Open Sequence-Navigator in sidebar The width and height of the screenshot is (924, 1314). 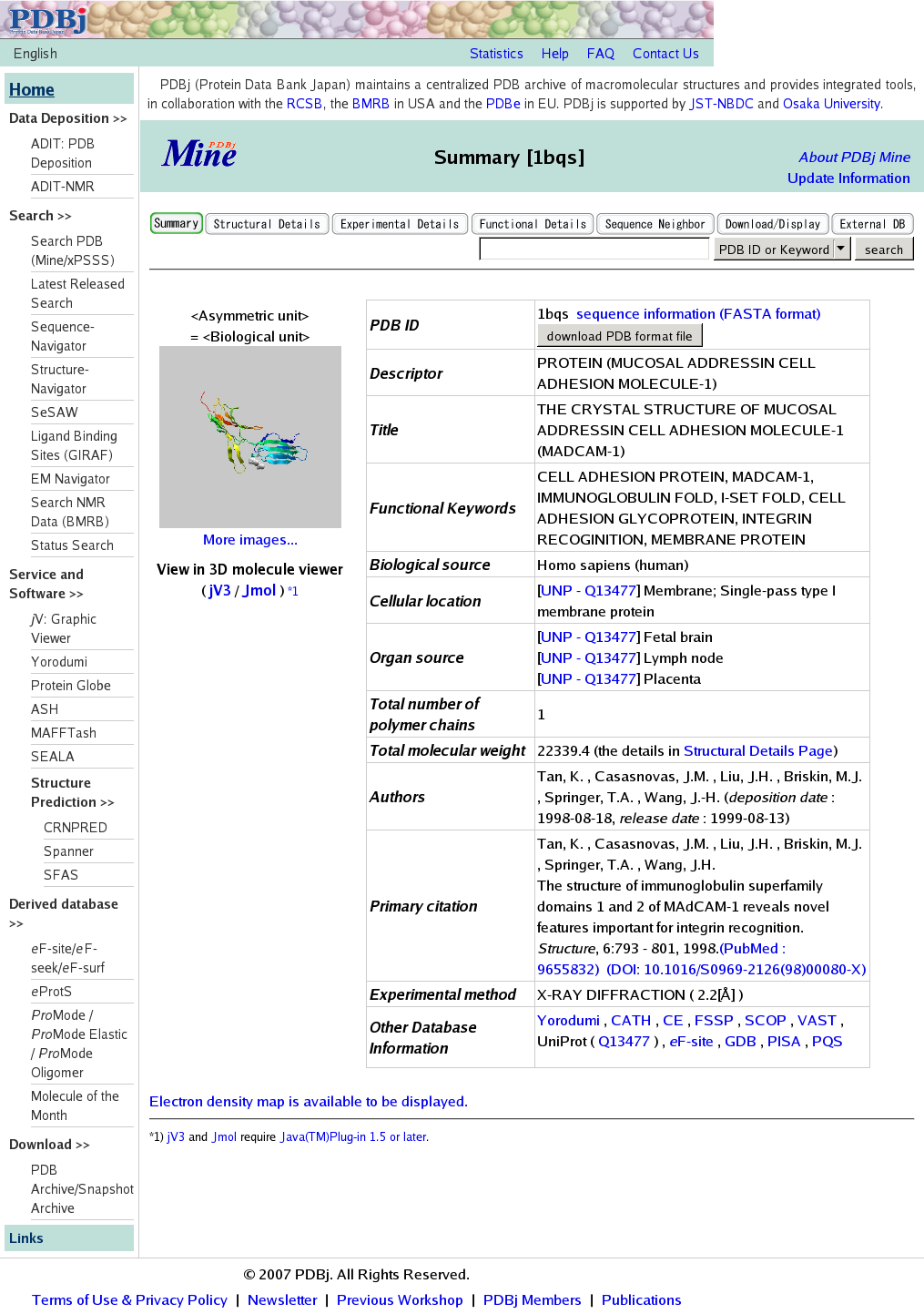(x=62, y=336)
